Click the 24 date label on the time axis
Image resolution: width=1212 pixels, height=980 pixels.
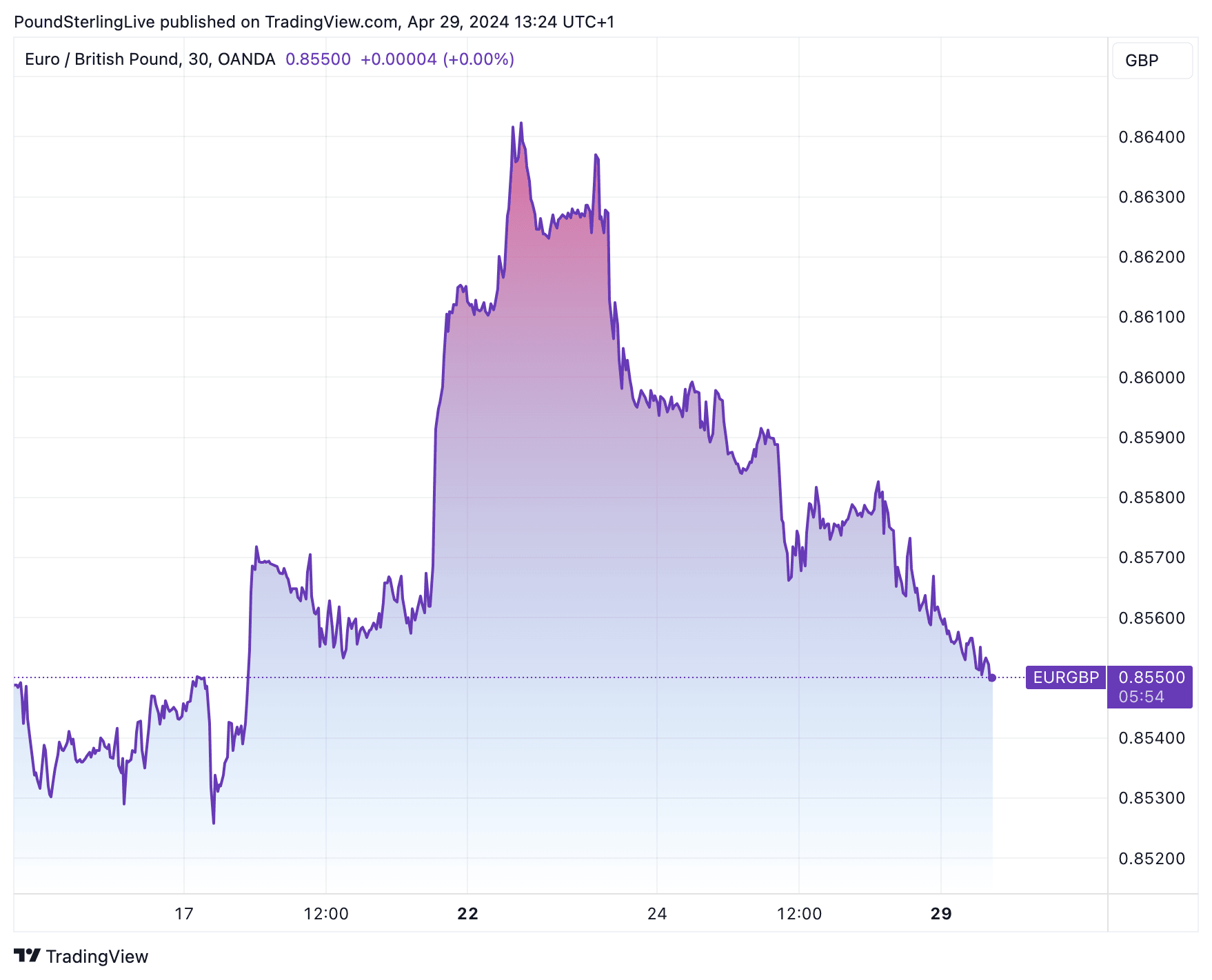pos(657,914)
